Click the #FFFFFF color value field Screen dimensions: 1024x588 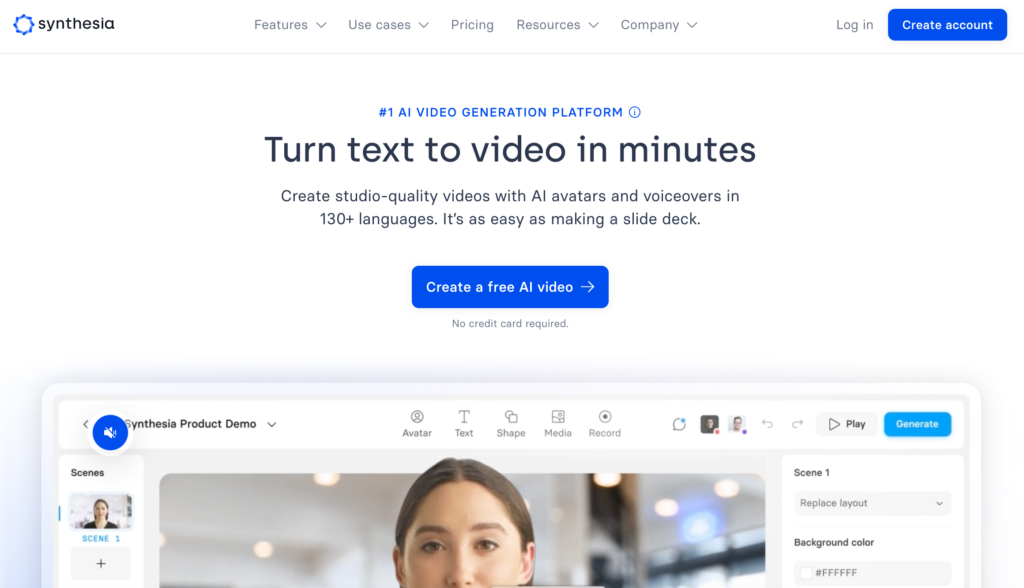tap(872, 573)
